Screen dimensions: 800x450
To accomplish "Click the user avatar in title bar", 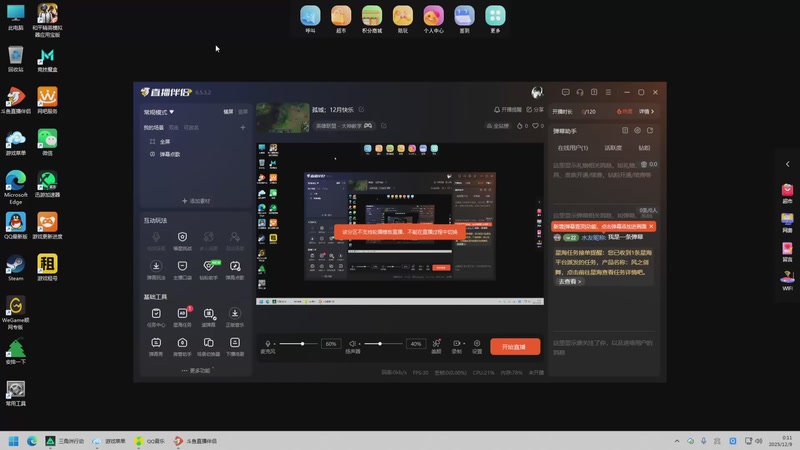I will click(x=537, y=92).
